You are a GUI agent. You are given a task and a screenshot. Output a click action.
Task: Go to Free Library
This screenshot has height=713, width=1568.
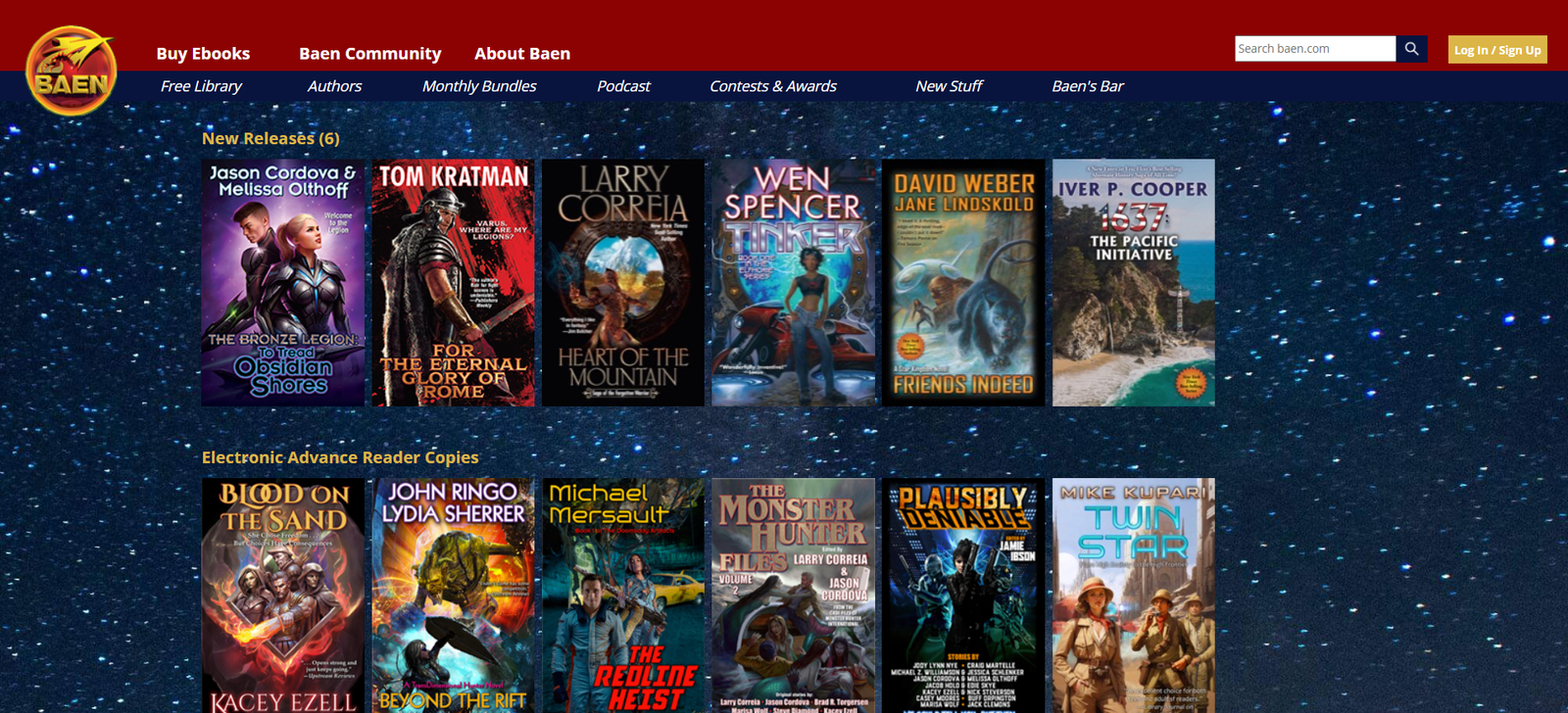[201, 86]
